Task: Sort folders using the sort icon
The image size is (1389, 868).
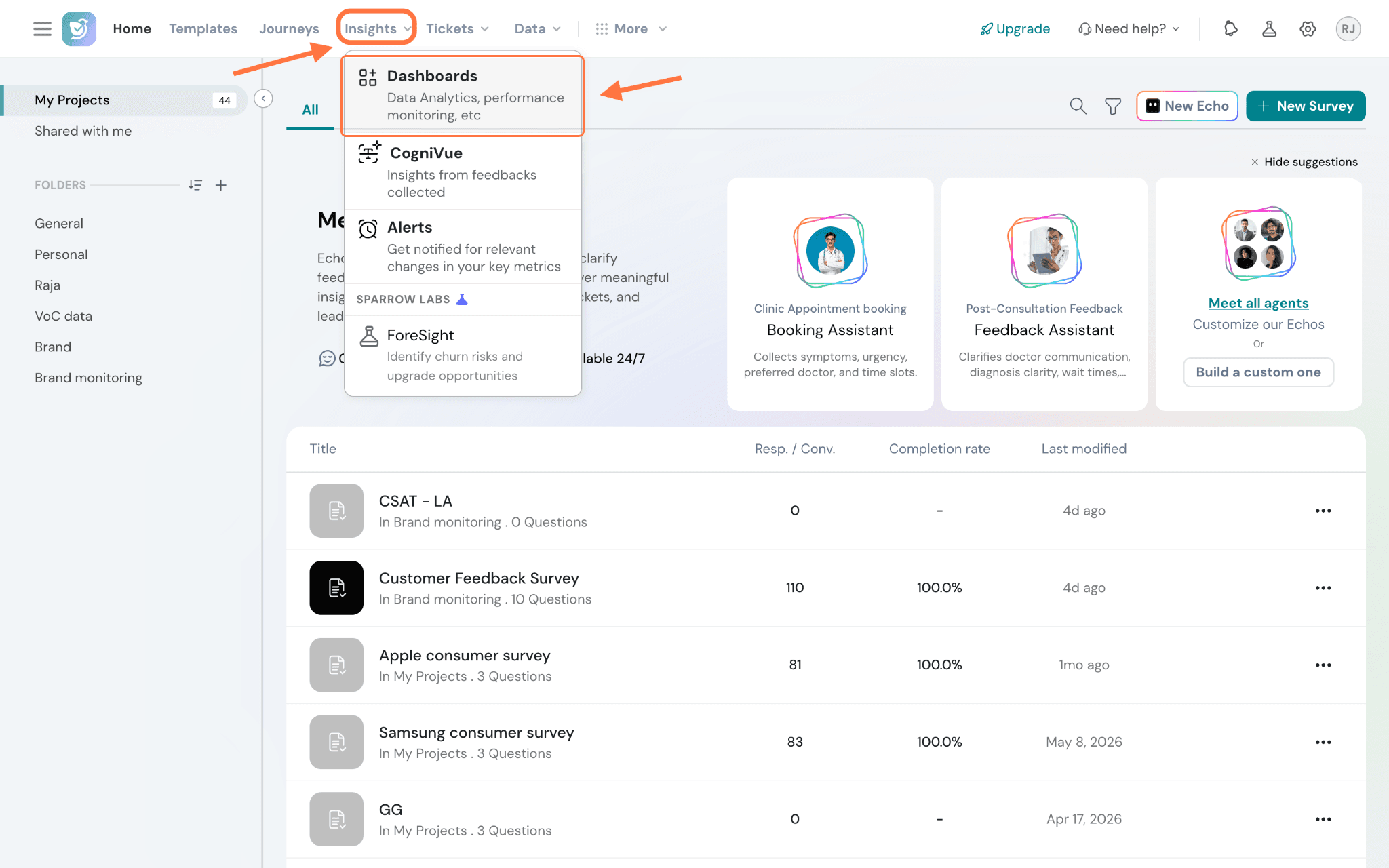Action: click(195, 185)
